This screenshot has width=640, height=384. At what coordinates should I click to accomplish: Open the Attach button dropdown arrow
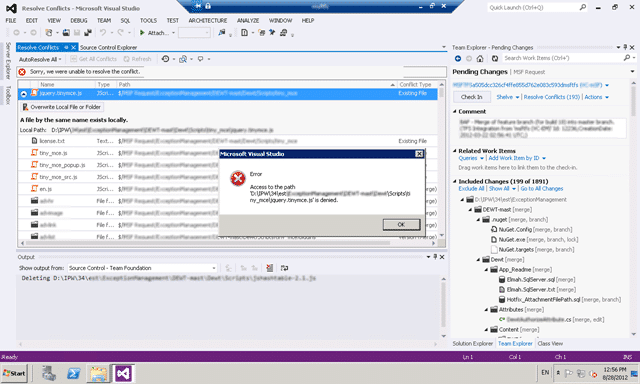173,33
